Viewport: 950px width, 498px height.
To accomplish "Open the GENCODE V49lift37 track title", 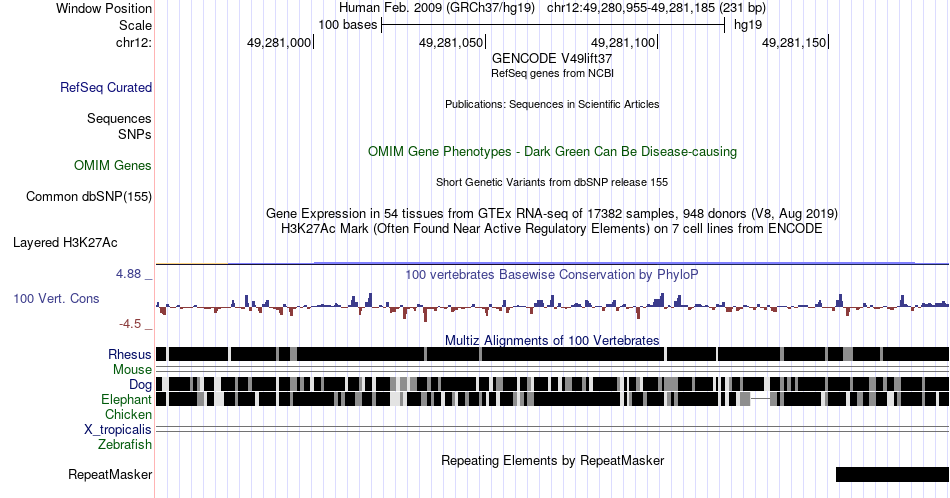I will [552, 59].
